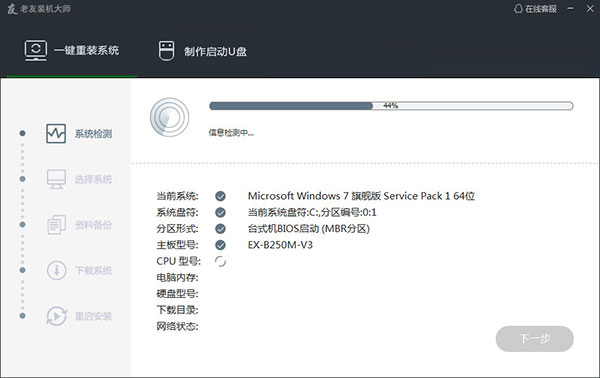Click the USB drive icon

tap(166, 51)
